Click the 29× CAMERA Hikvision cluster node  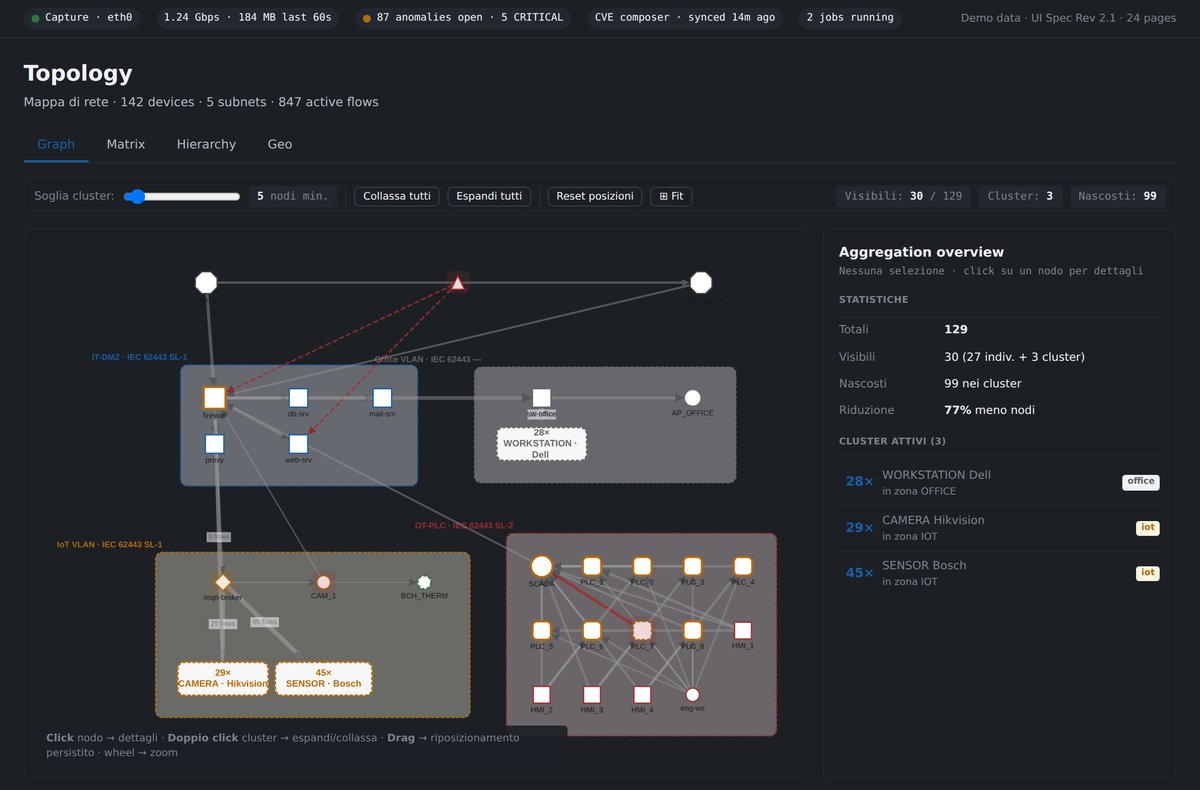(x=223, y=678)
